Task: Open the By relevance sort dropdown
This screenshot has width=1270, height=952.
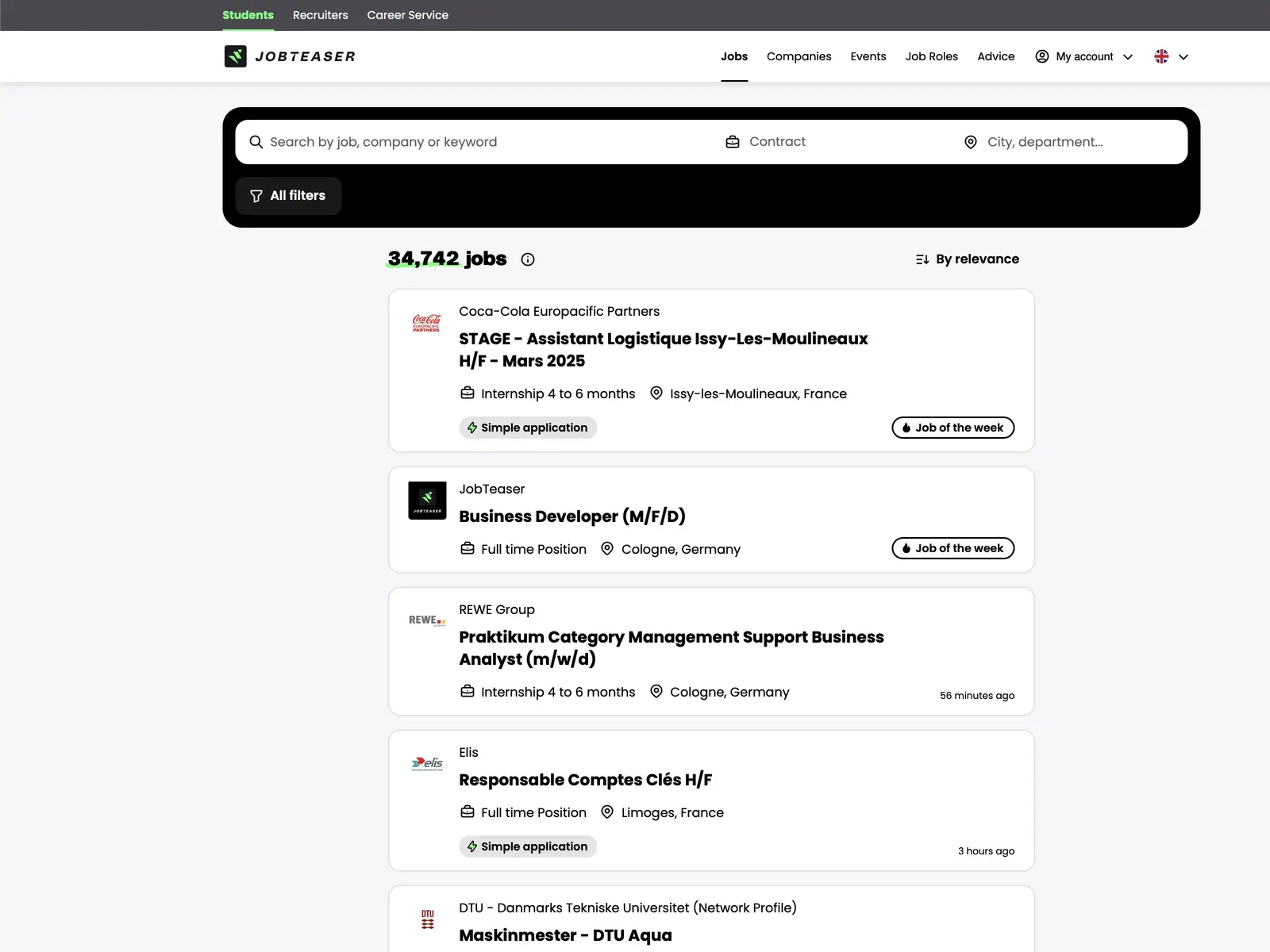Action: (968, 259)
